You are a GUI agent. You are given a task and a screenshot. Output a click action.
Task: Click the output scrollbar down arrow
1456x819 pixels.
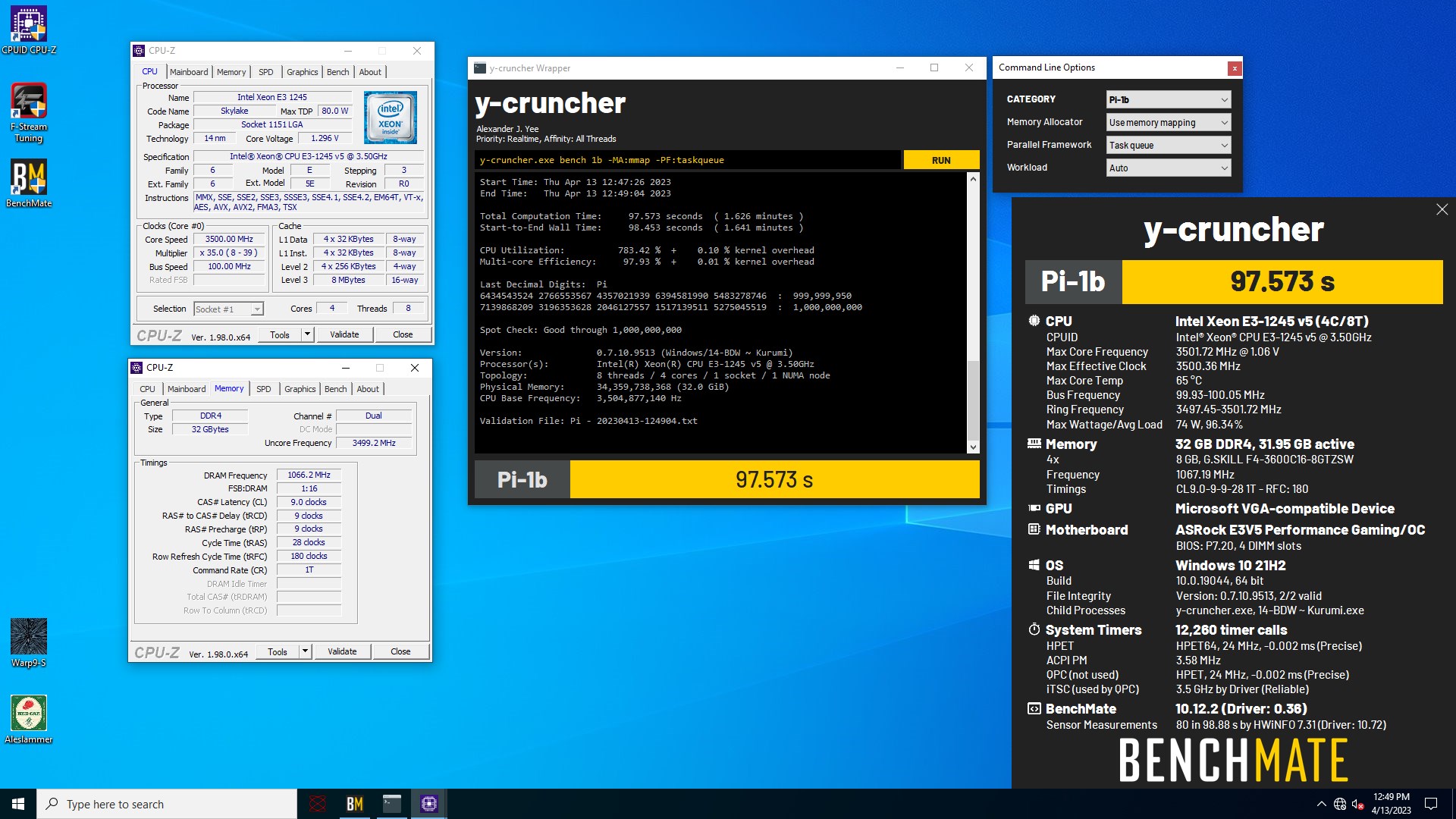(973, 447)
